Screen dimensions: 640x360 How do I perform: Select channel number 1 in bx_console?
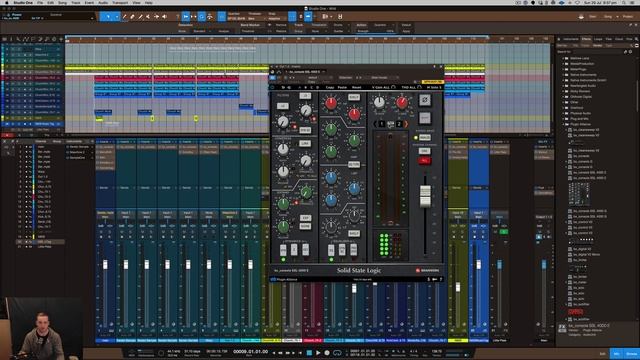[x=382, y=124]
